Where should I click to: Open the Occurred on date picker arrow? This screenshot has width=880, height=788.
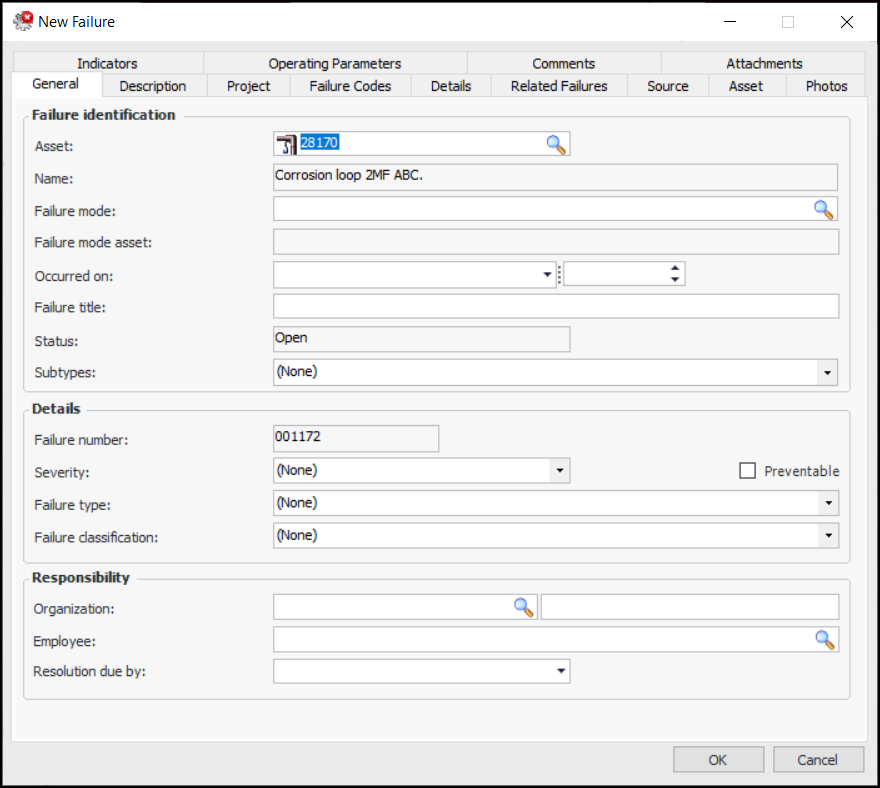click(x=547, y=275)
